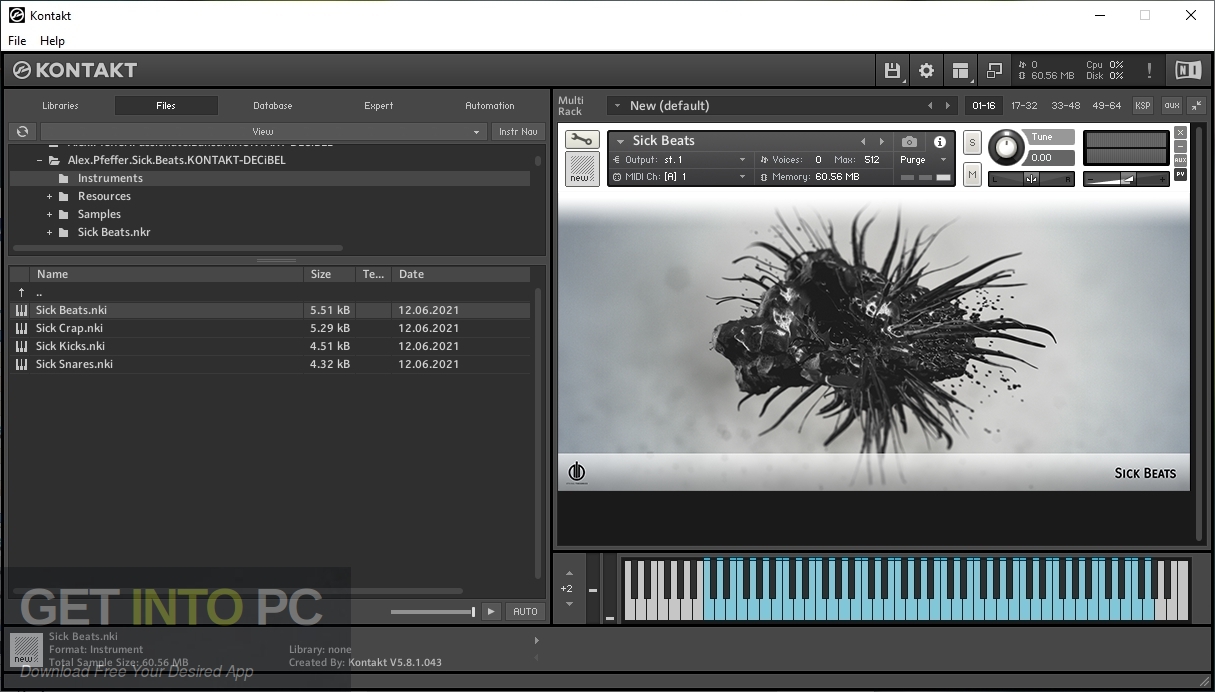
Task: Select rack page 17-32
Action: coord(1024,105)
